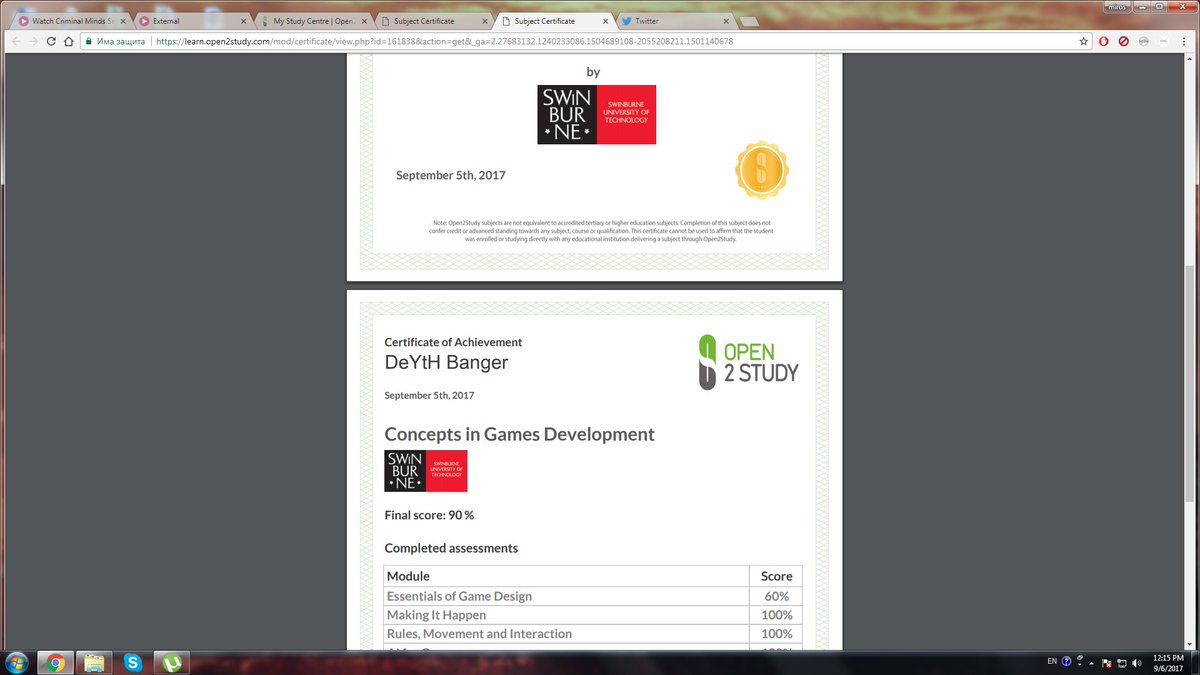Open uTorrent from the taskbar

tap(172, 662)
